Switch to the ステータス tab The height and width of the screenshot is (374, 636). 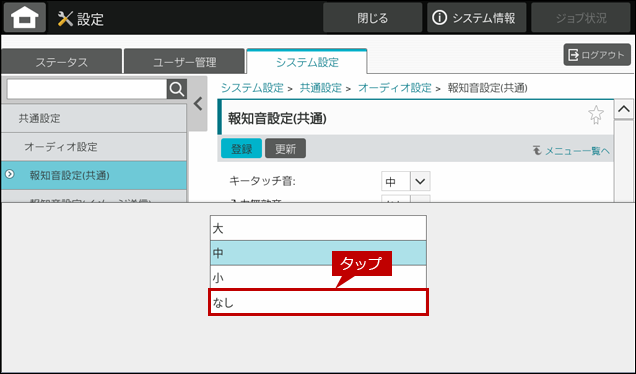[61, 62]
